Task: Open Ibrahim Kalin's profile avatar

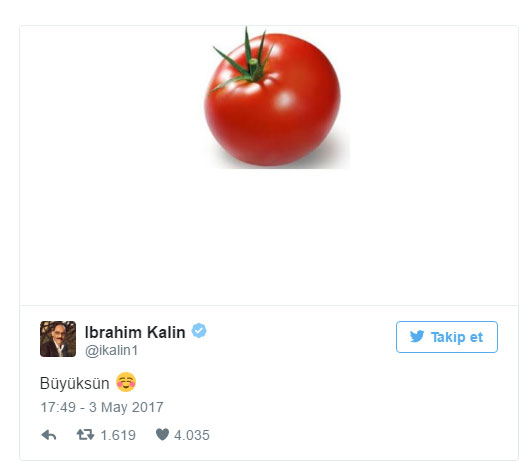Action: coord(58,339)
